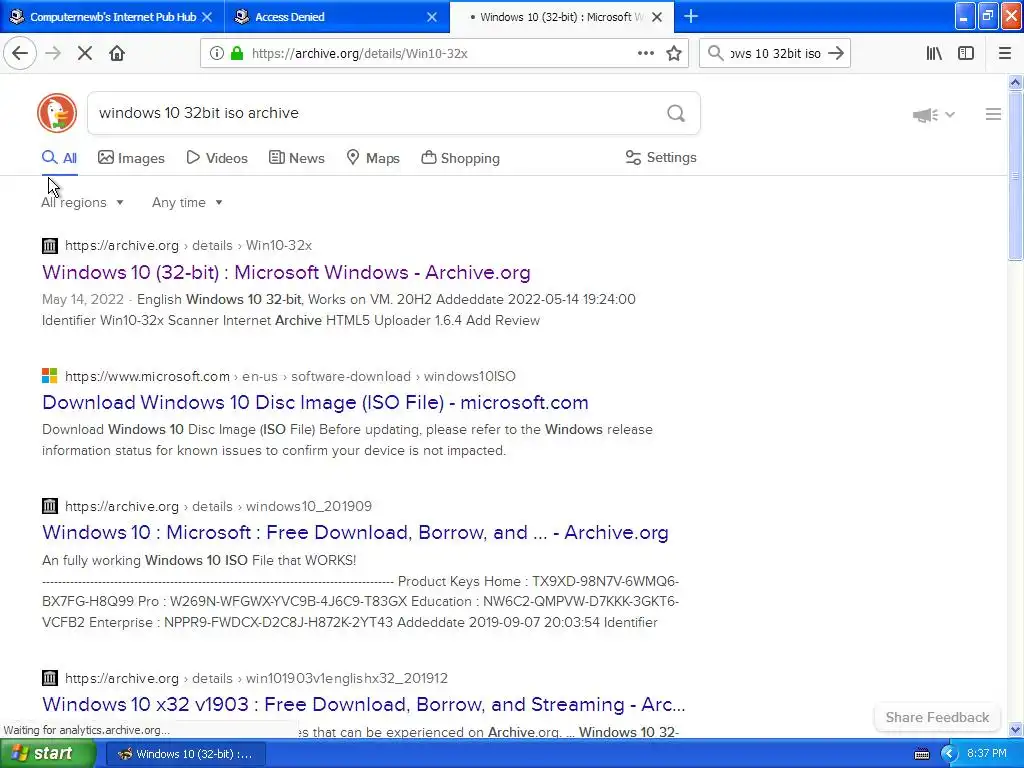The image size is (1024, 768).
Task: Select the All search results tab
Action: (x=59, y=158)
